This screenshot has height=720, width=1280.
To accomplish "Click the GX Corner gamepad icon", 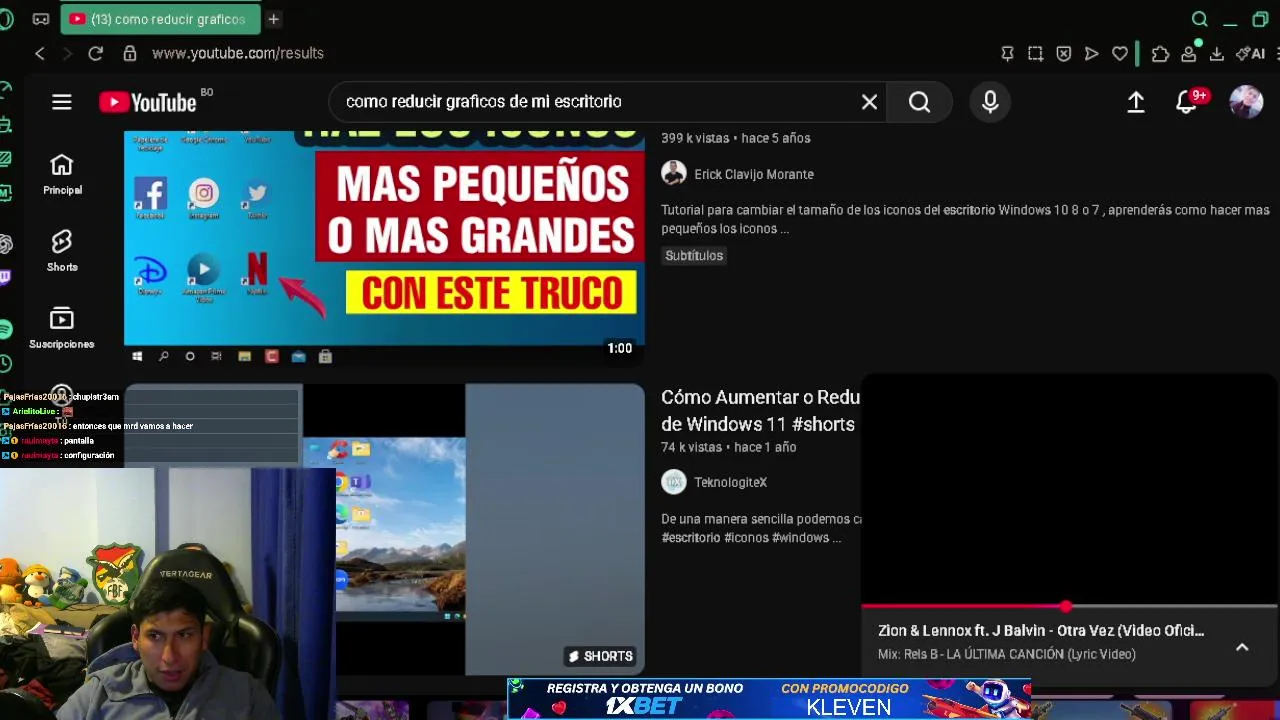I will 40,19.
